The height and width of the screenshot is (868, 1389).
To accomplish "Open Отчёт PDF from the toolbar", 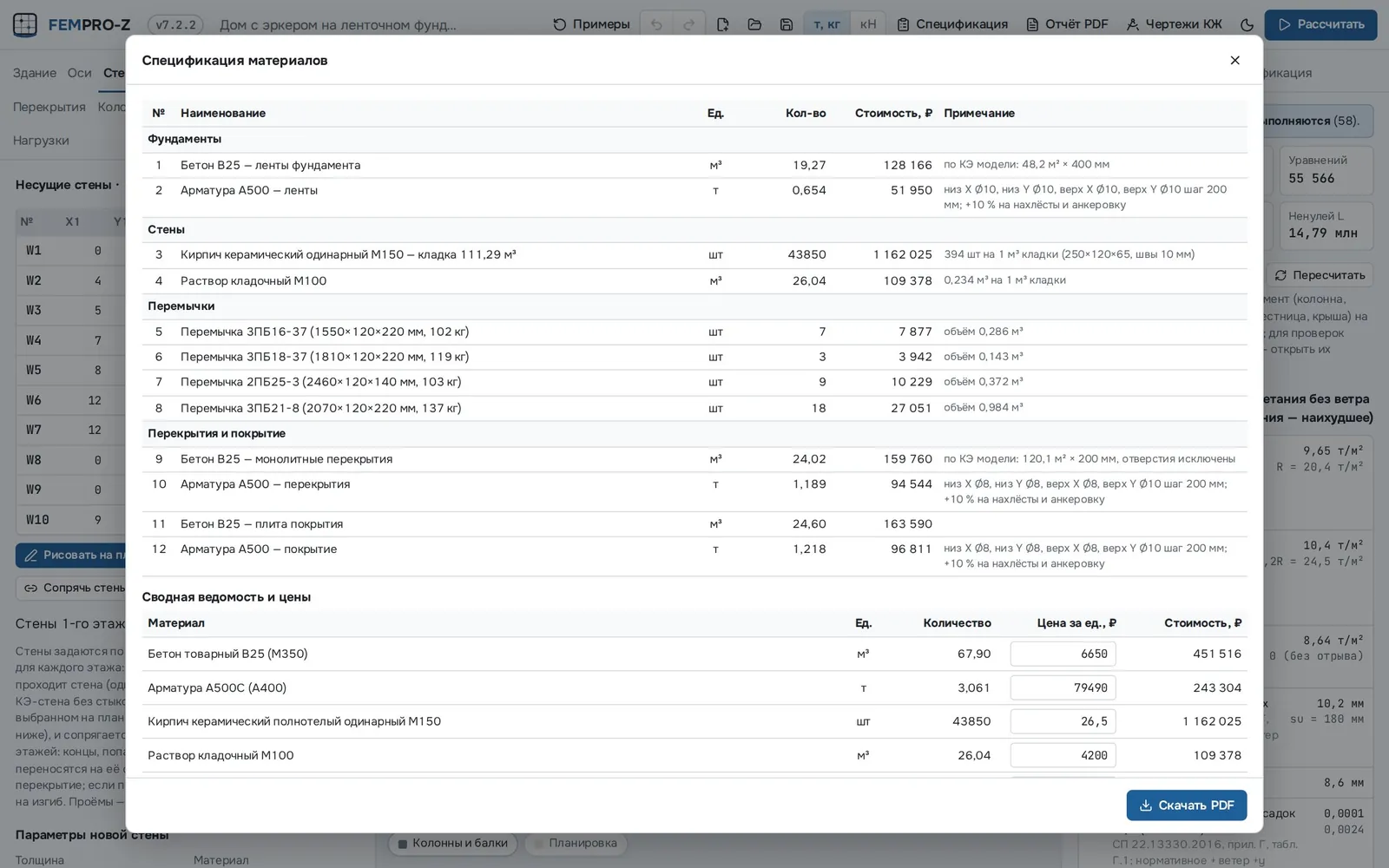I will coord(1067,24).
